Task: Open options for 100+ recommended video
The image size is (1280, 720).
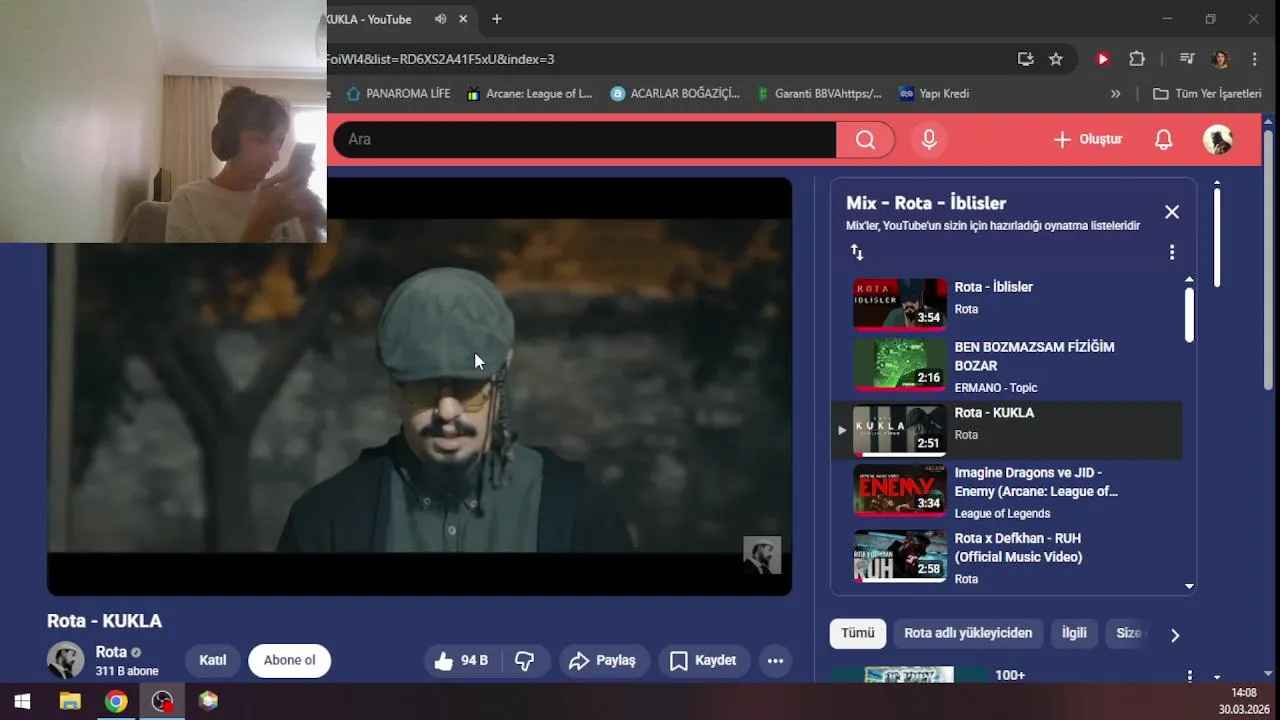Action: click(x=1189, y=677)
